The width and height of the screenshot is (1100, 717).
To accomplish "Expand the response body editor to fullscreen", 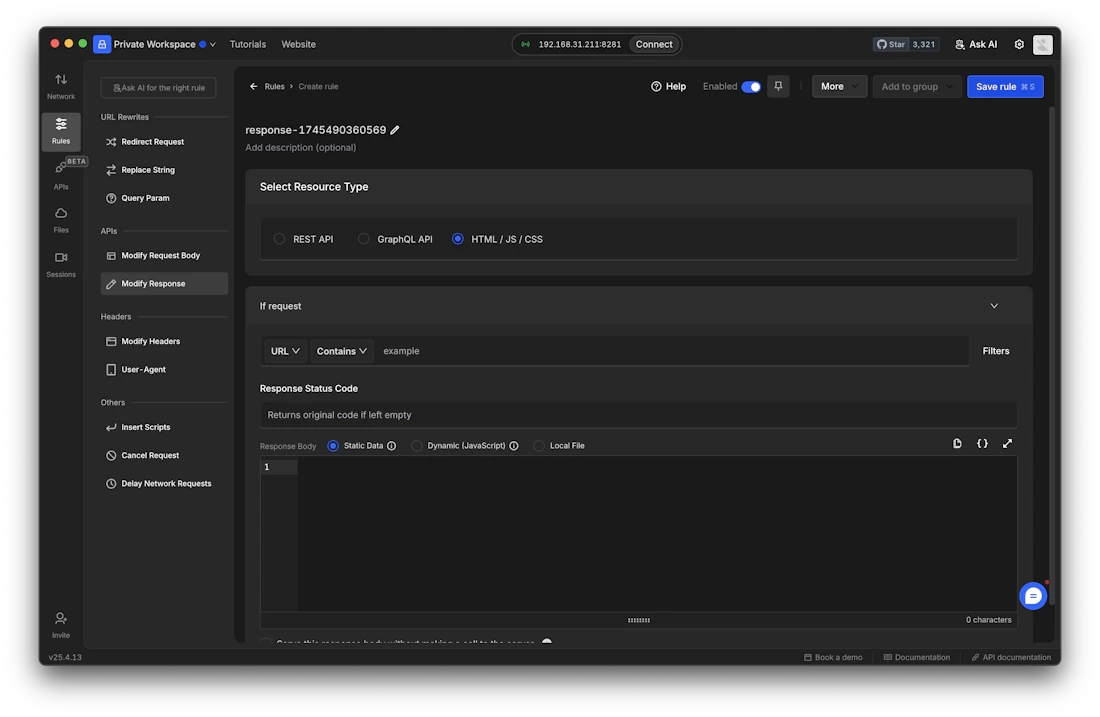I will pyautogui.click(x=1007, y=443).
